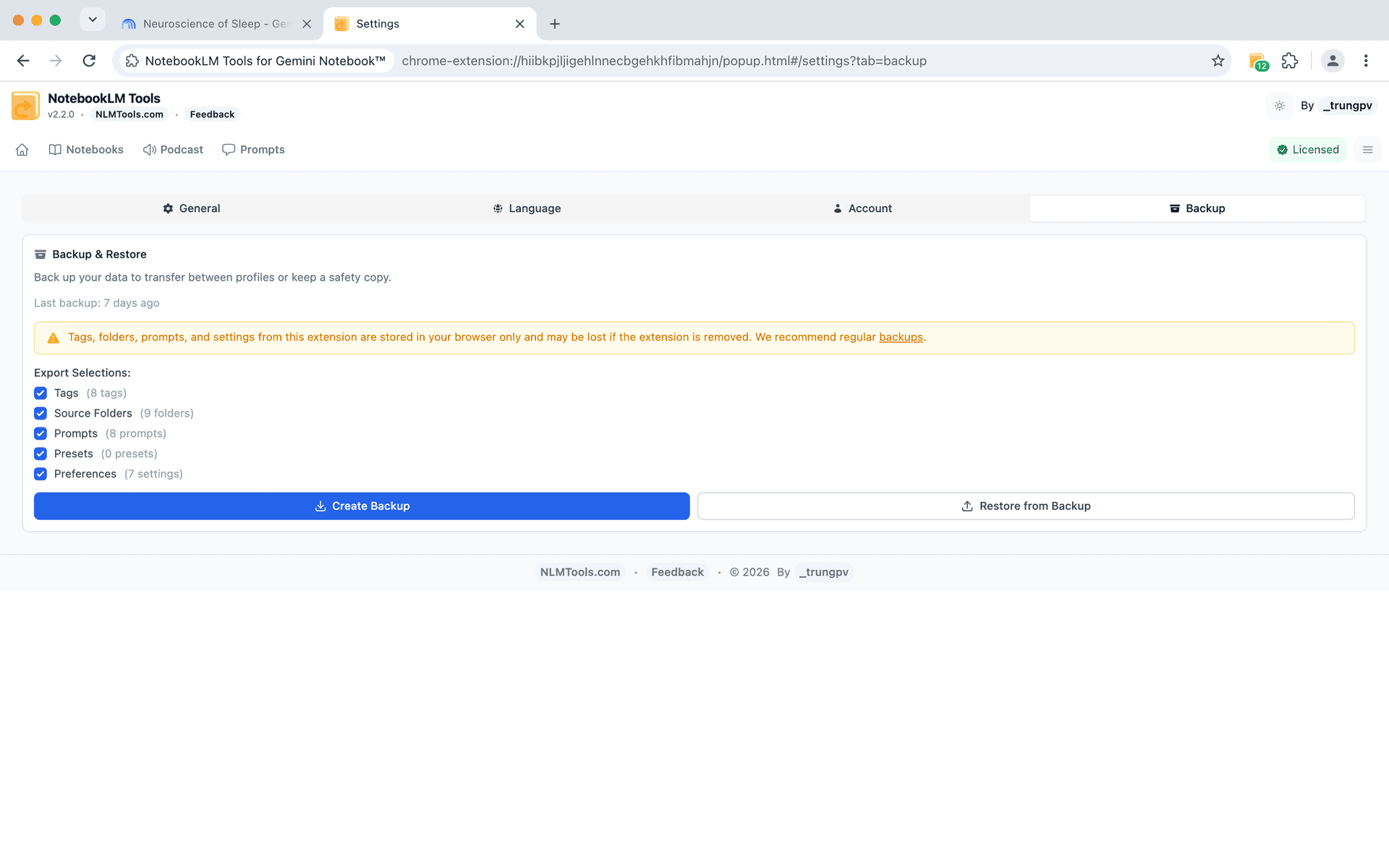
Task: Click Restore from Backup button
Action: (1026, 506)
